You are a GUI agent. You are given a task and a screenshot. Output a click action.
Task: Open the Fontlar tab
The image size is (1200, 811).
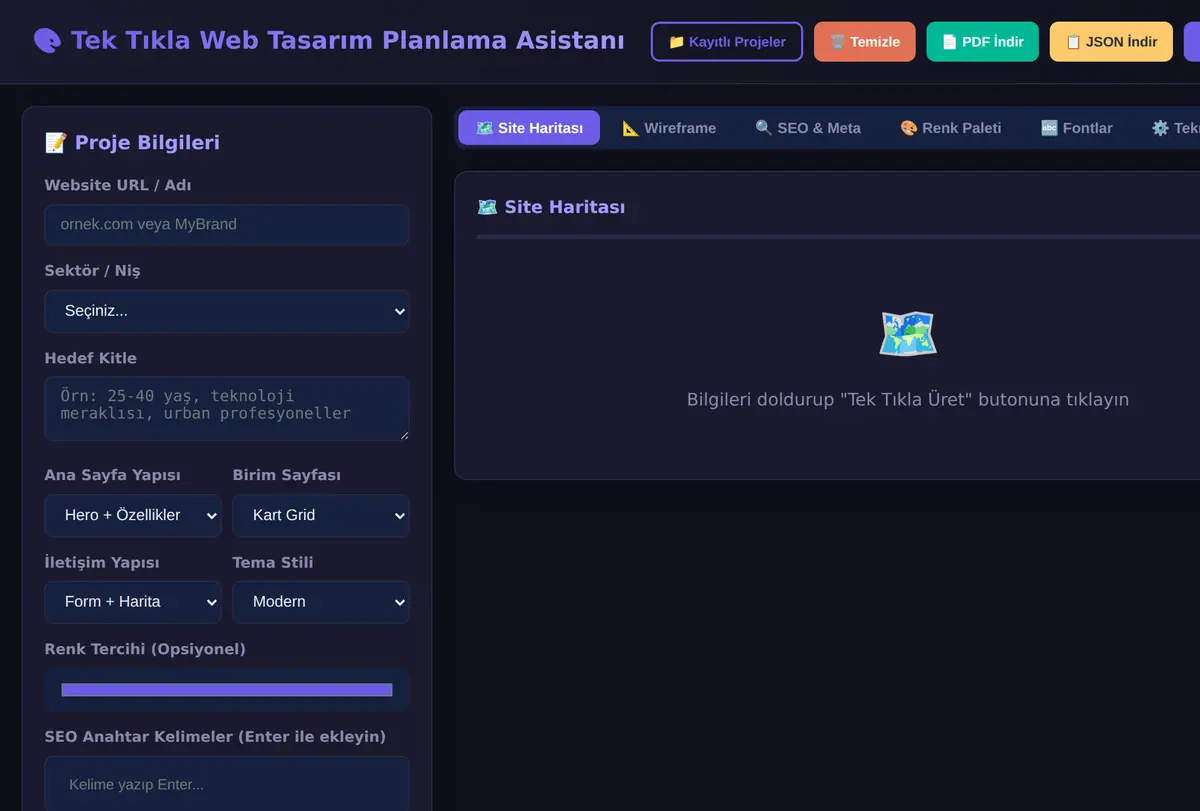[1077, 128]
